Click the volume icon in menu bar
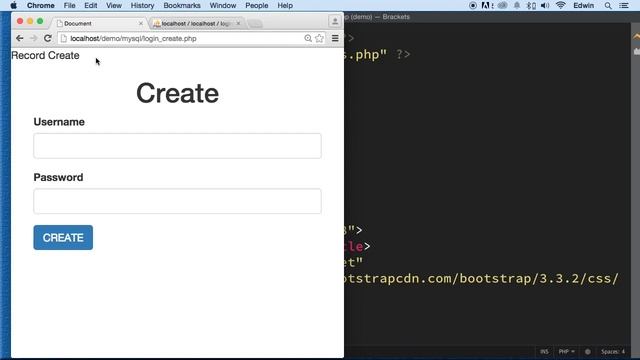Image resolution: width=640 pixels, height=360 pixels. (x=545, y=5)
